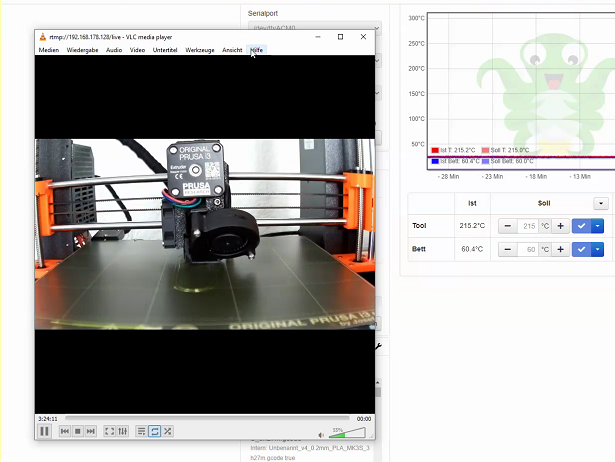
Task: Skip to previous media in VLC
Action: (x=65, y=431)
